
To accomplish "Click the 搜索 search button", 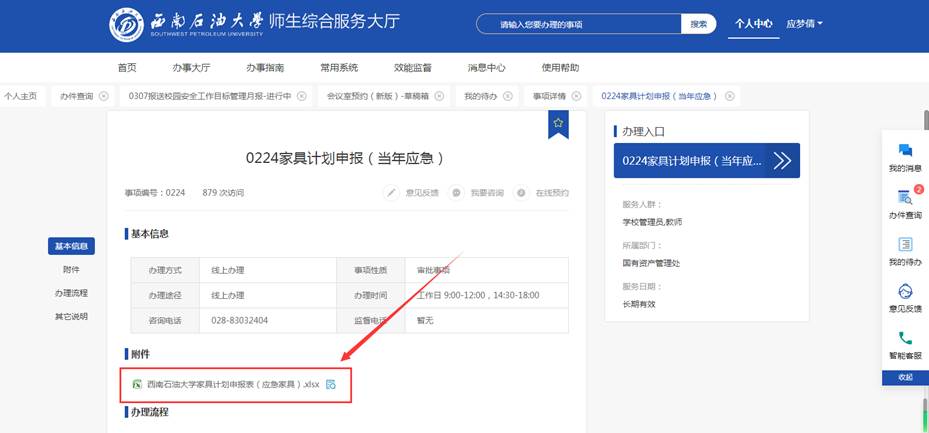I will click(699, 24).
